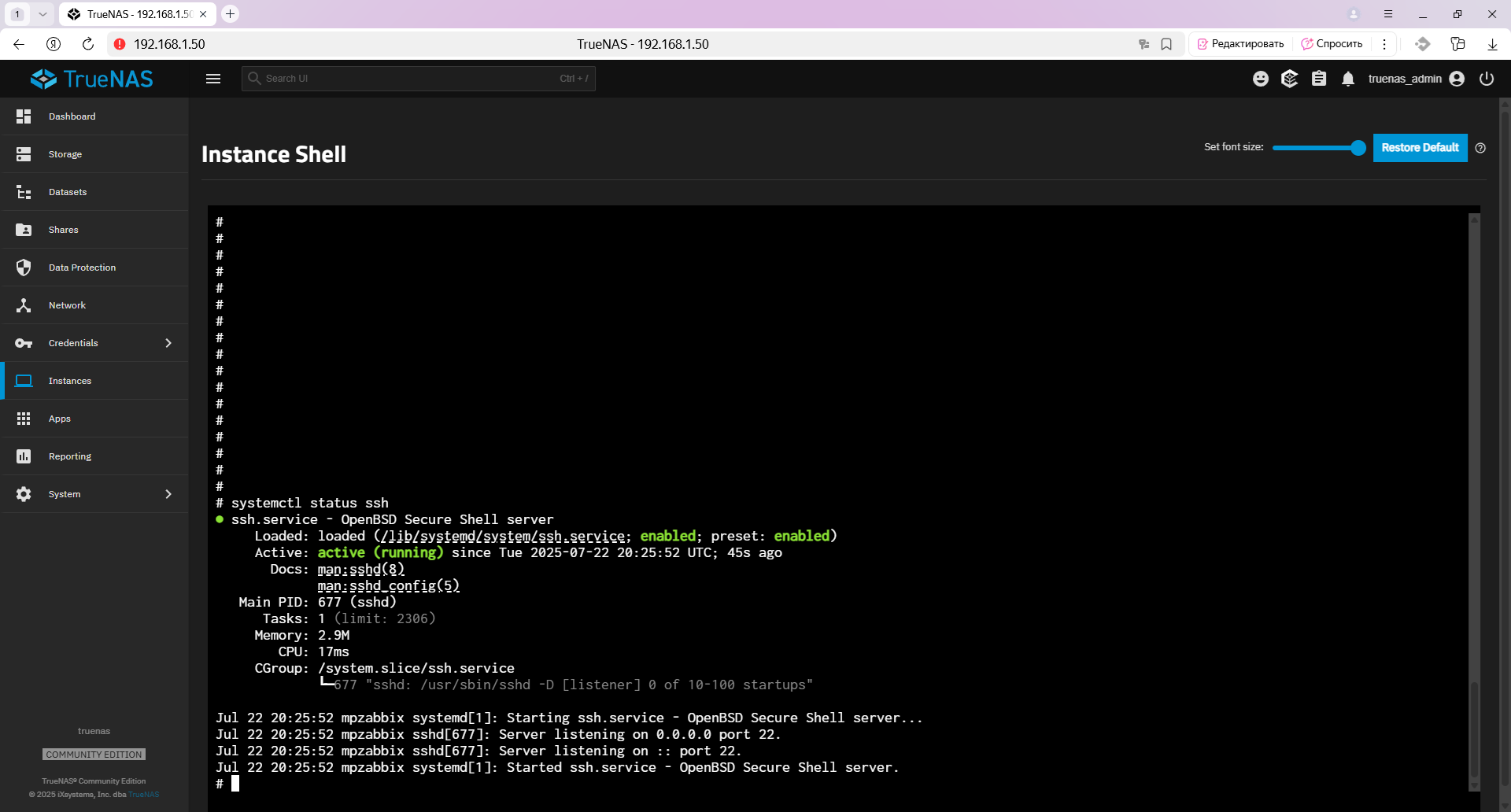Open the Dashboard menu item
This screenshot has height=812, width=1511.
tap(94, 116)
